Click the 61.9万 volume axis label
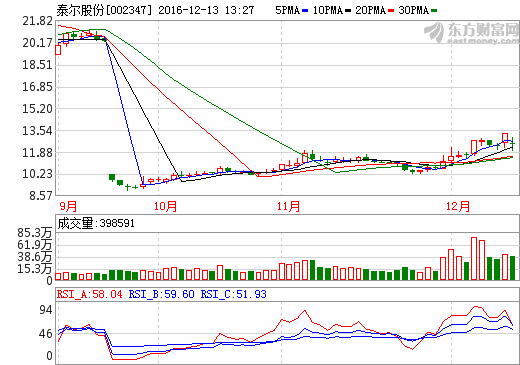Viewport: 520px width, 365px height. (35, 245)
